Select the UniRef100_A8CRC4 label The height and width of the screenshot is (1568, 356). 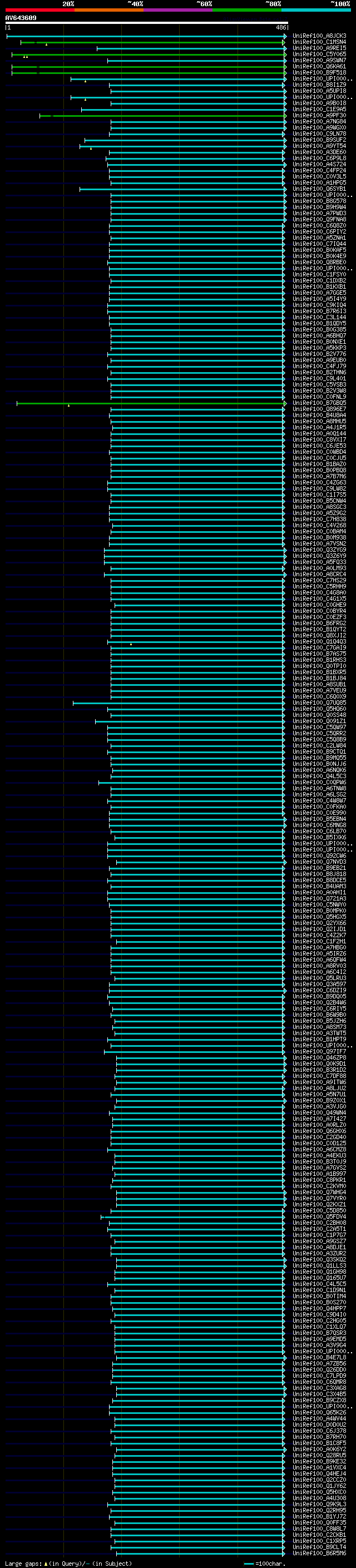319,574
